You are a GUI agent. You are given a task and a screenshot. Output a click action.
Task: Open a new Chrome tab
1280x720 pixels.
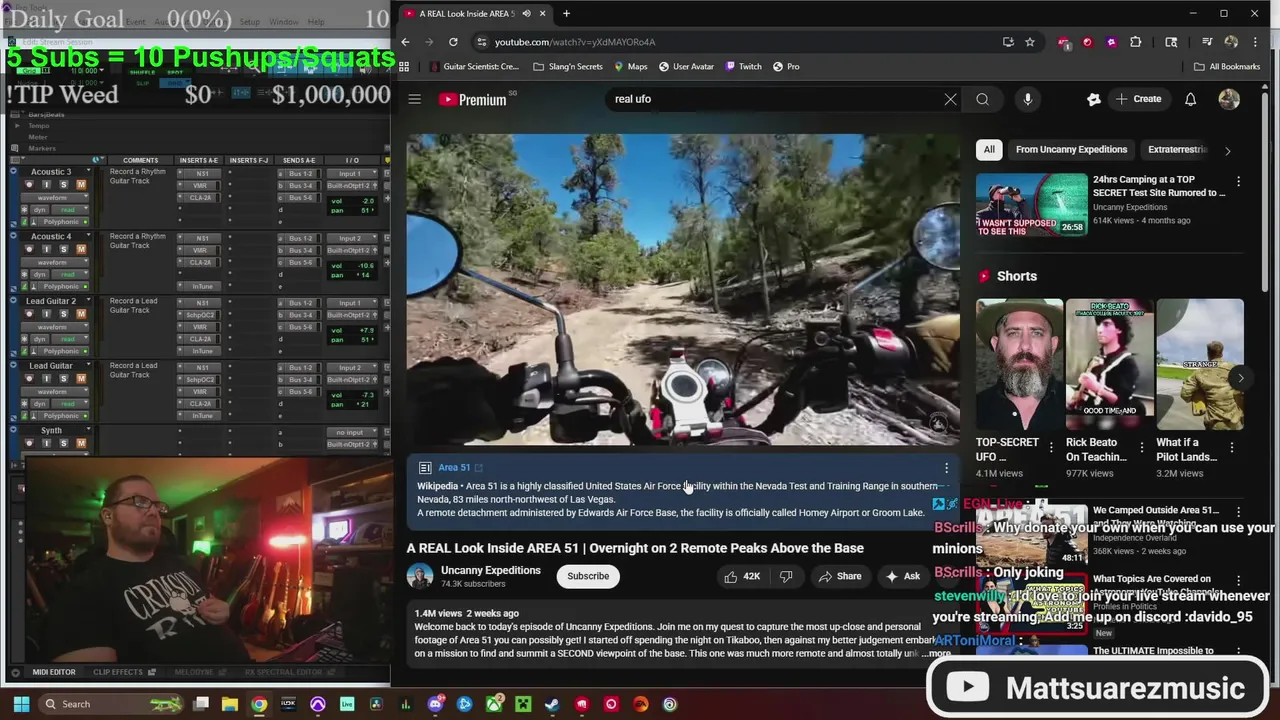coord(566,13)
